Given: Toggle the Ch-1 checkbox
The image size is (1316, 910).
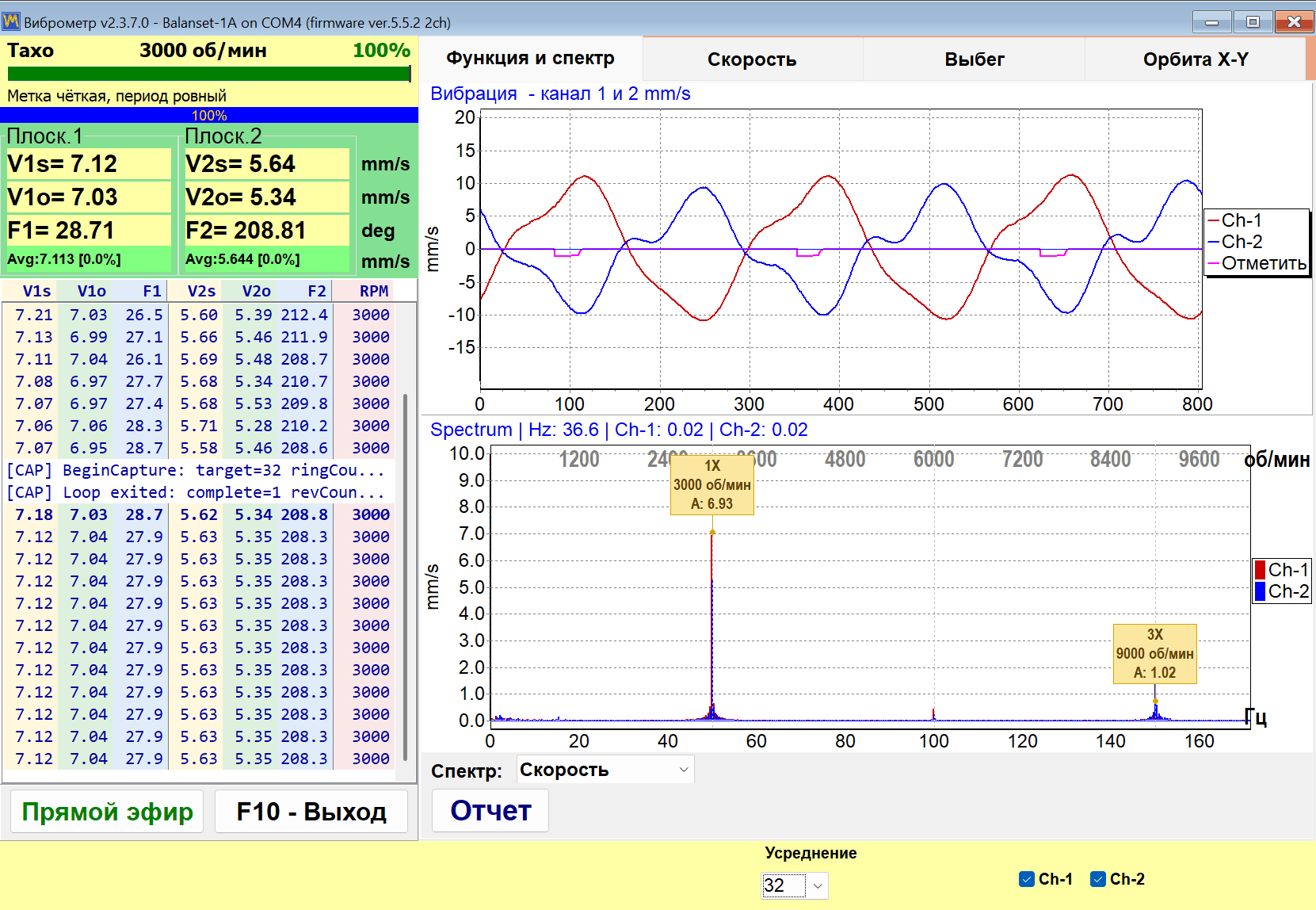Looking at the screenshot, I should [1027, 879].
